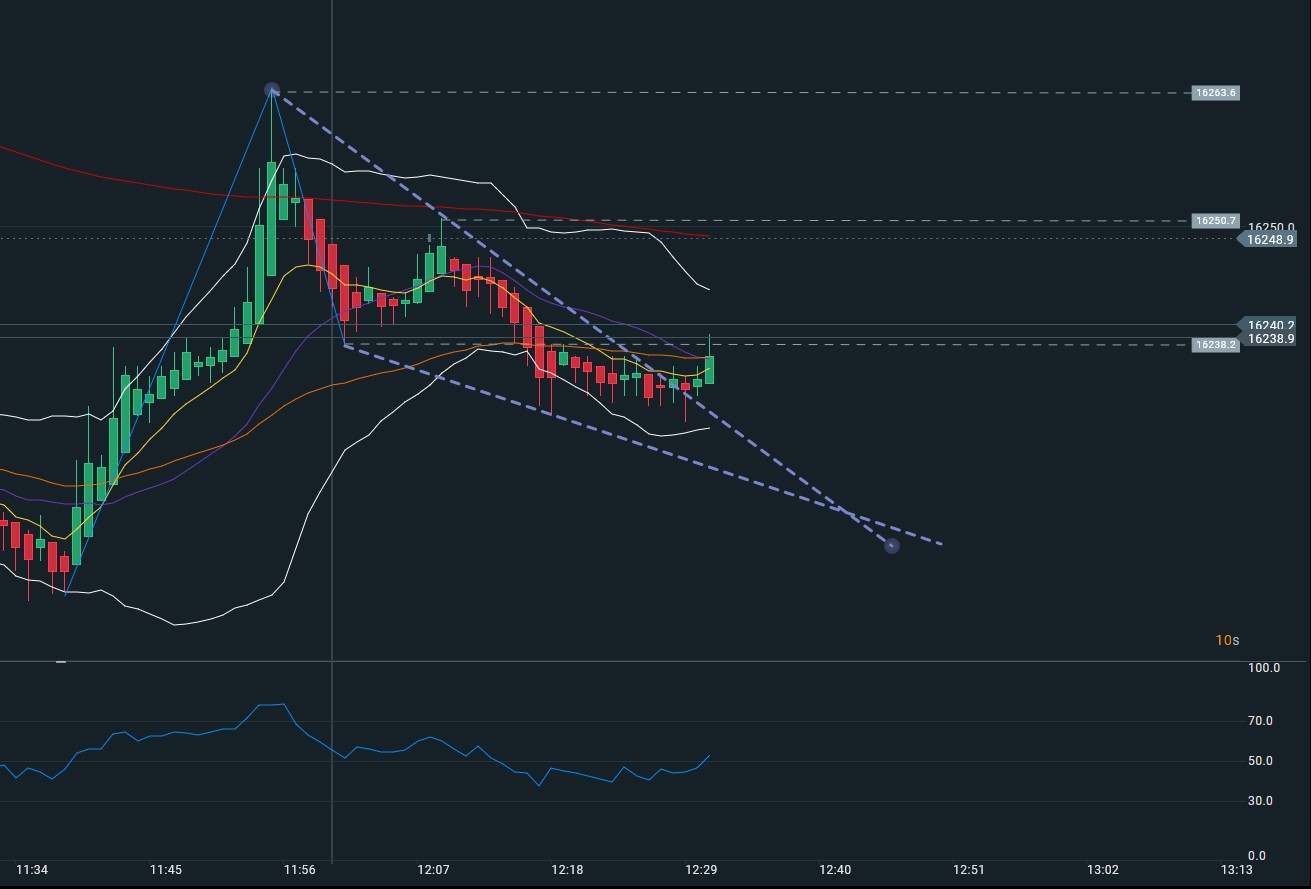
Task: Select the wedge drawing's top anchor point at the price peak
Action: pyautogui.click(x=272, y=91)
